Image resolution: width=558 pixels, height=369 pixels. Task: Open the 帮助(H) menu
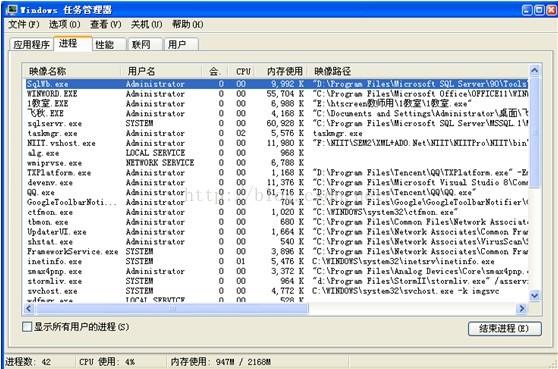188,25
